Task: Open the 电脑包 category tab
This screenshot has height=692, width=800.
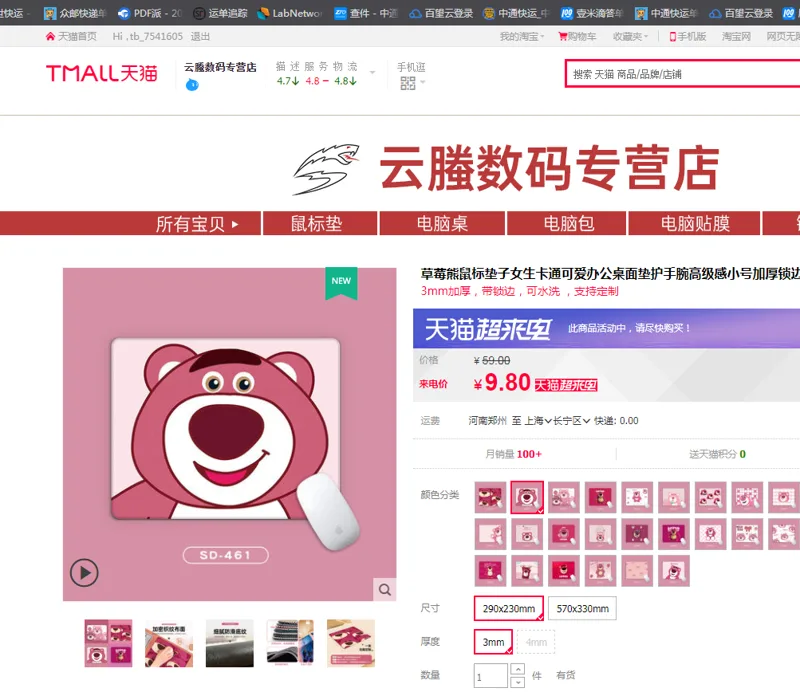Action: pos(568,224)
